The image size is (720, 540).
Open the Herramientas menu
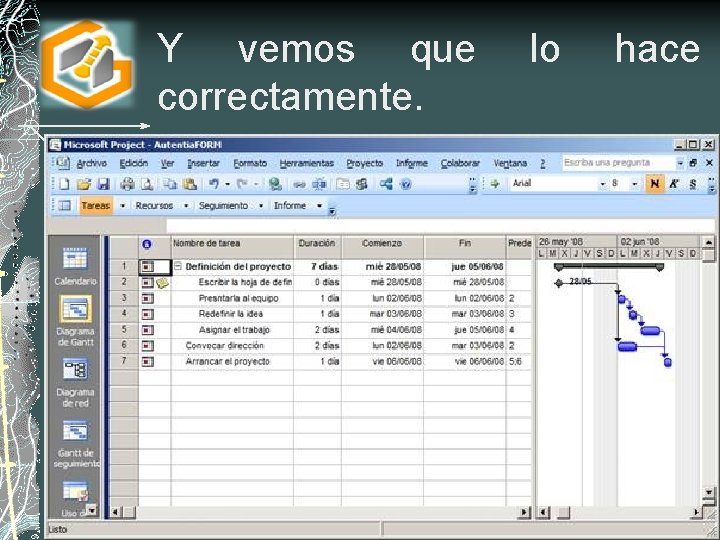(x=306, y=163)
